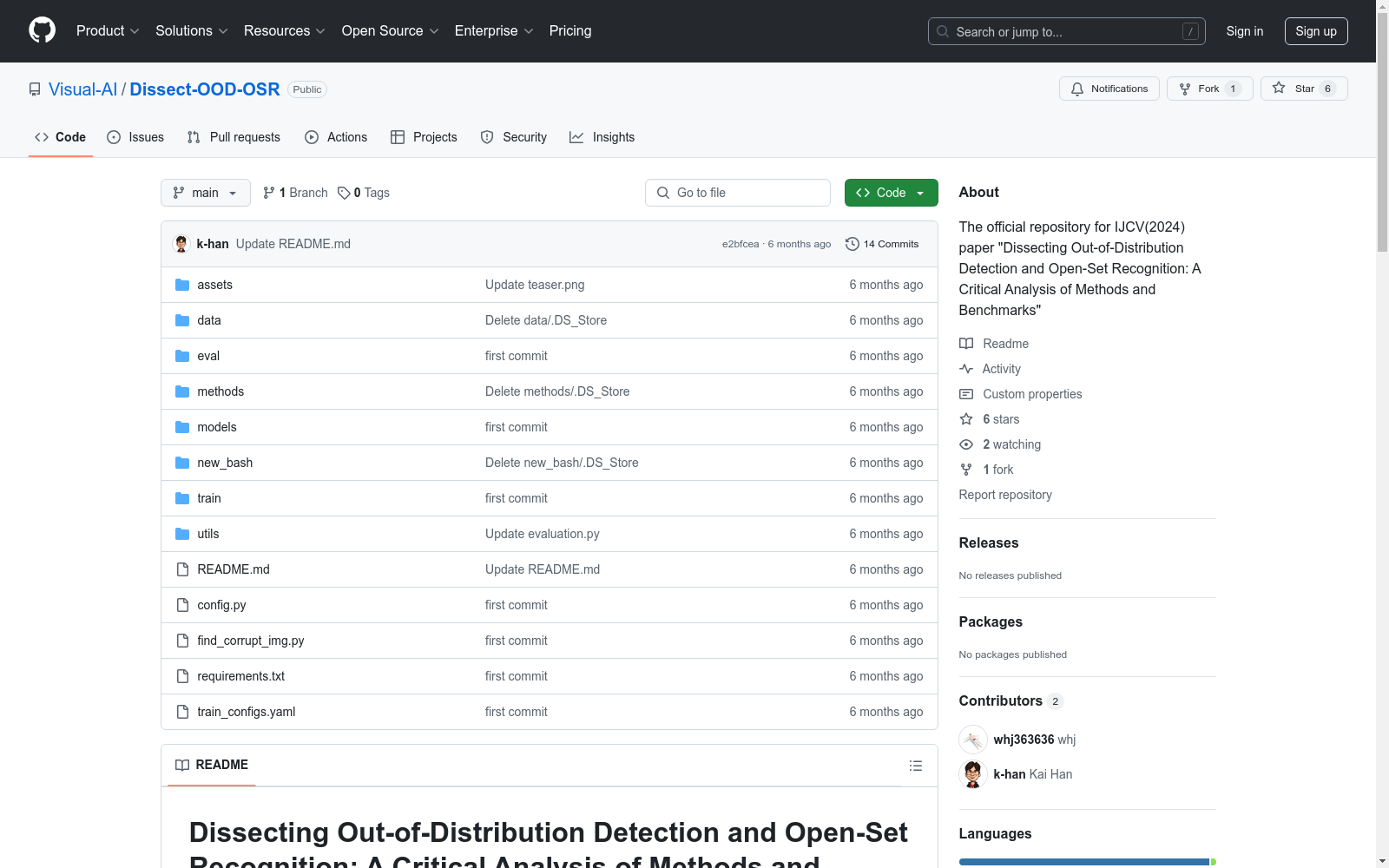This screenshot has height=868, width=1389.
Task: Click the folder icon beside eval
Action: point(182,356)
